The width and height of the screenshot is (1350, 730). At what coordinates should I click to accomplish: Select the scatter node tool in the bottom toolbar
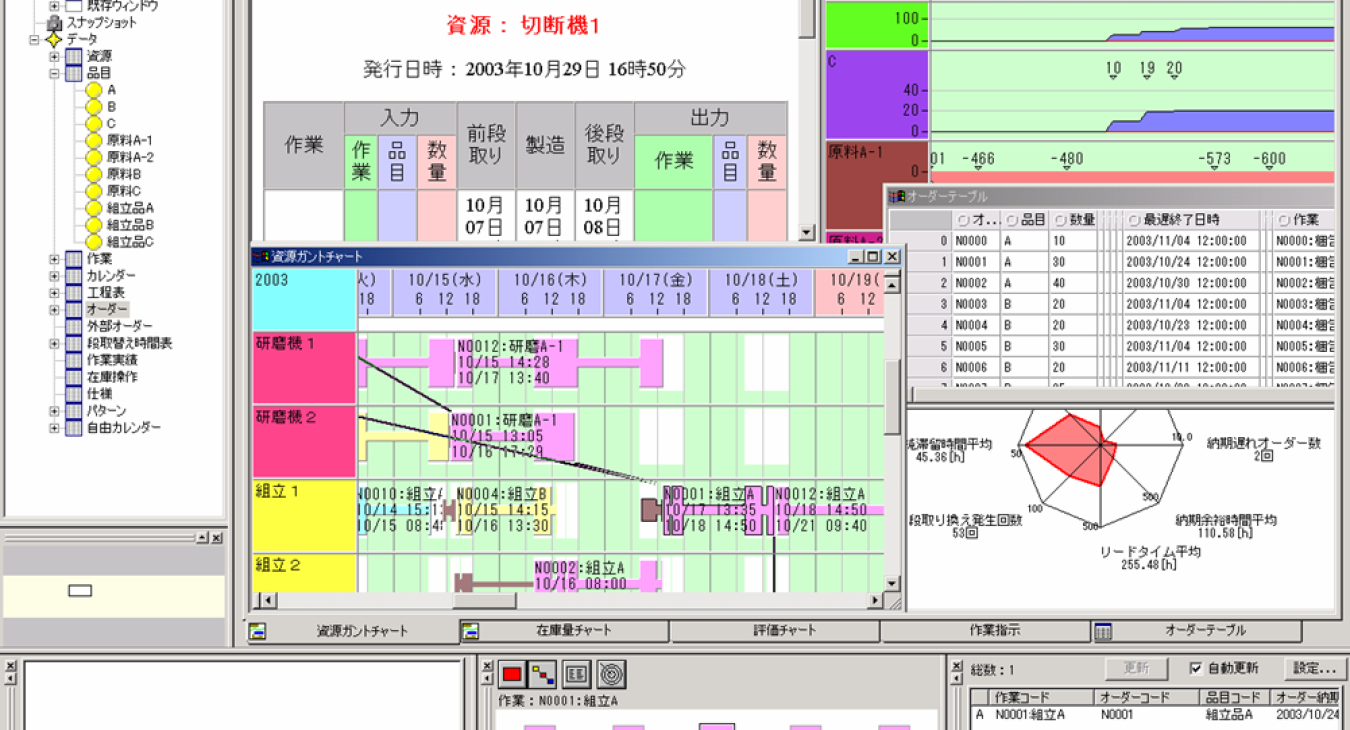(x=541, y=674)
